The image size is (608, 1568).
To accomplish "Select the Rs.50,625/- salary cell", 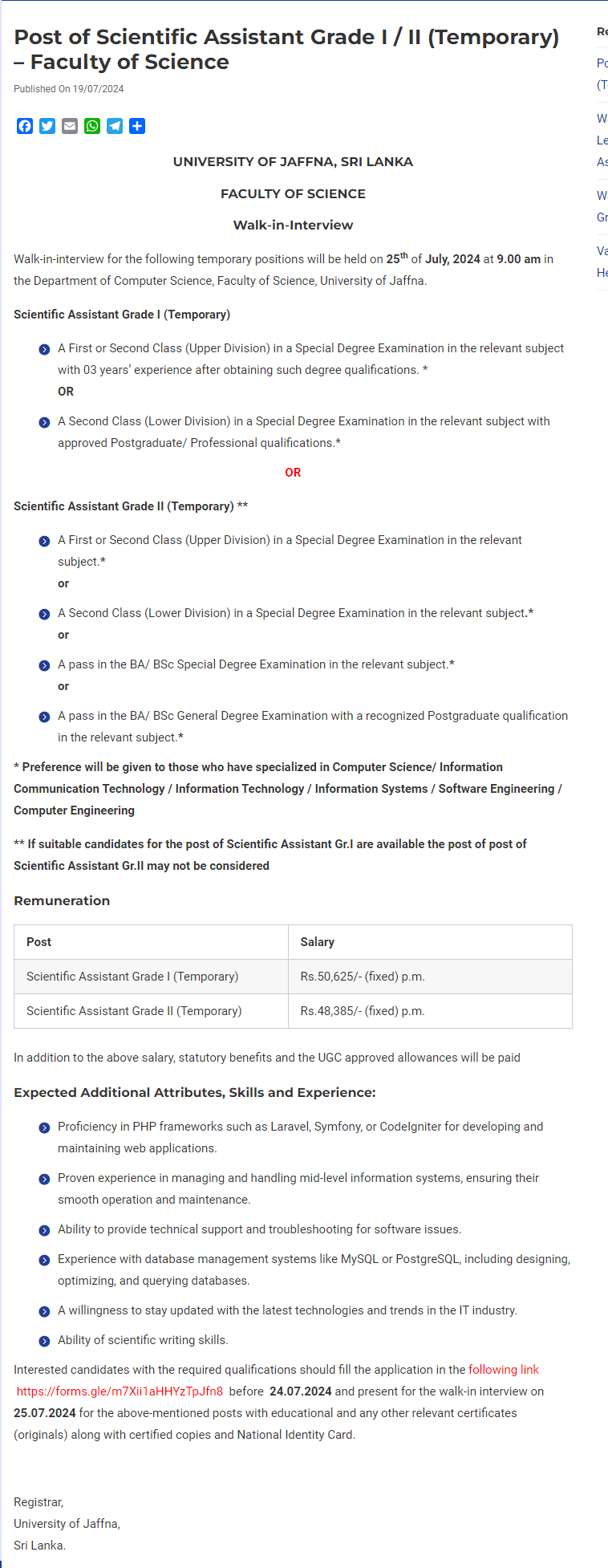I will click(x=363, y=977).
